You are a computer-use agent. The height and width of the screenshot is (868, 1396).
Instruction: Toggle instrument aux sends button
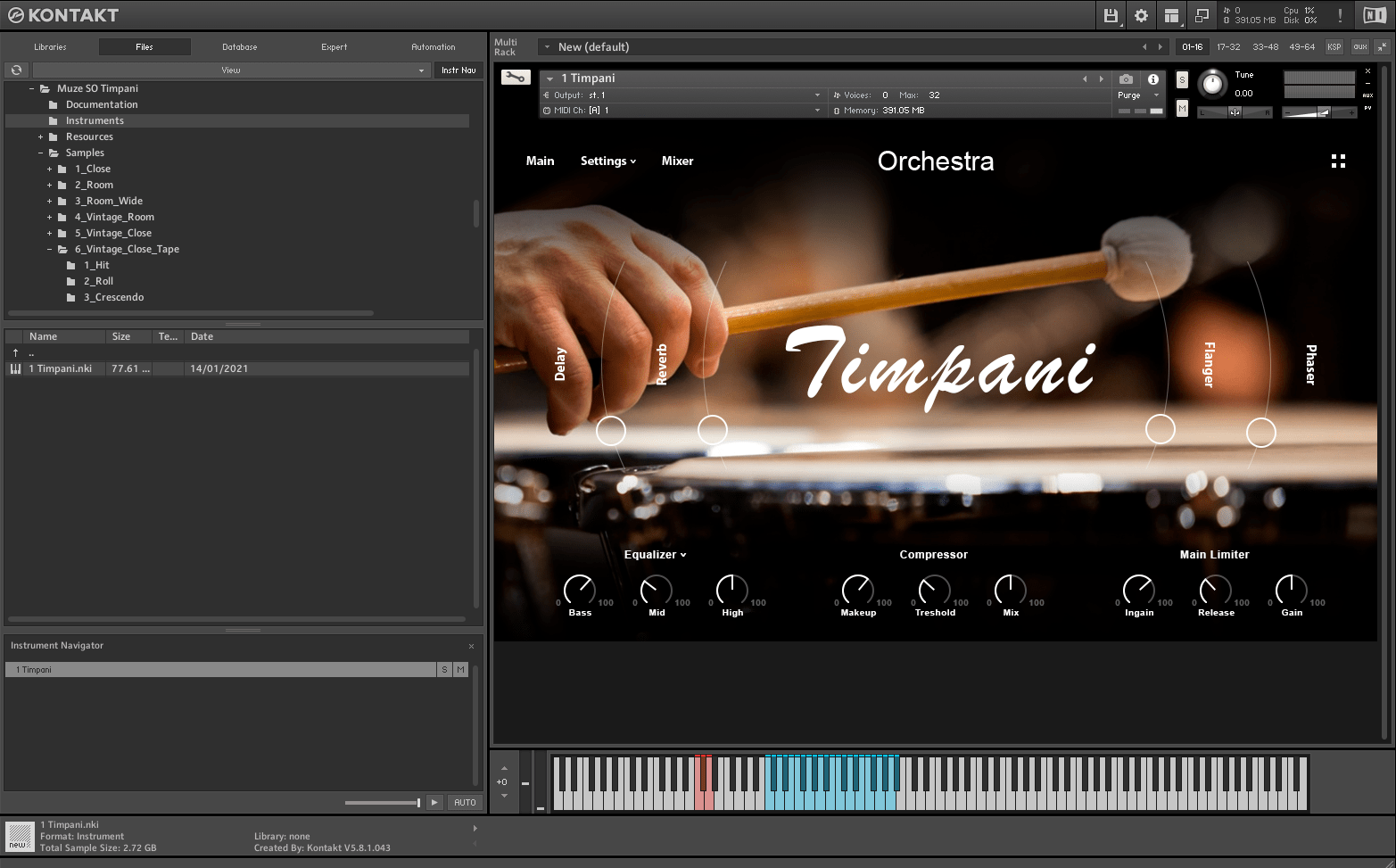pos(1367,95)
